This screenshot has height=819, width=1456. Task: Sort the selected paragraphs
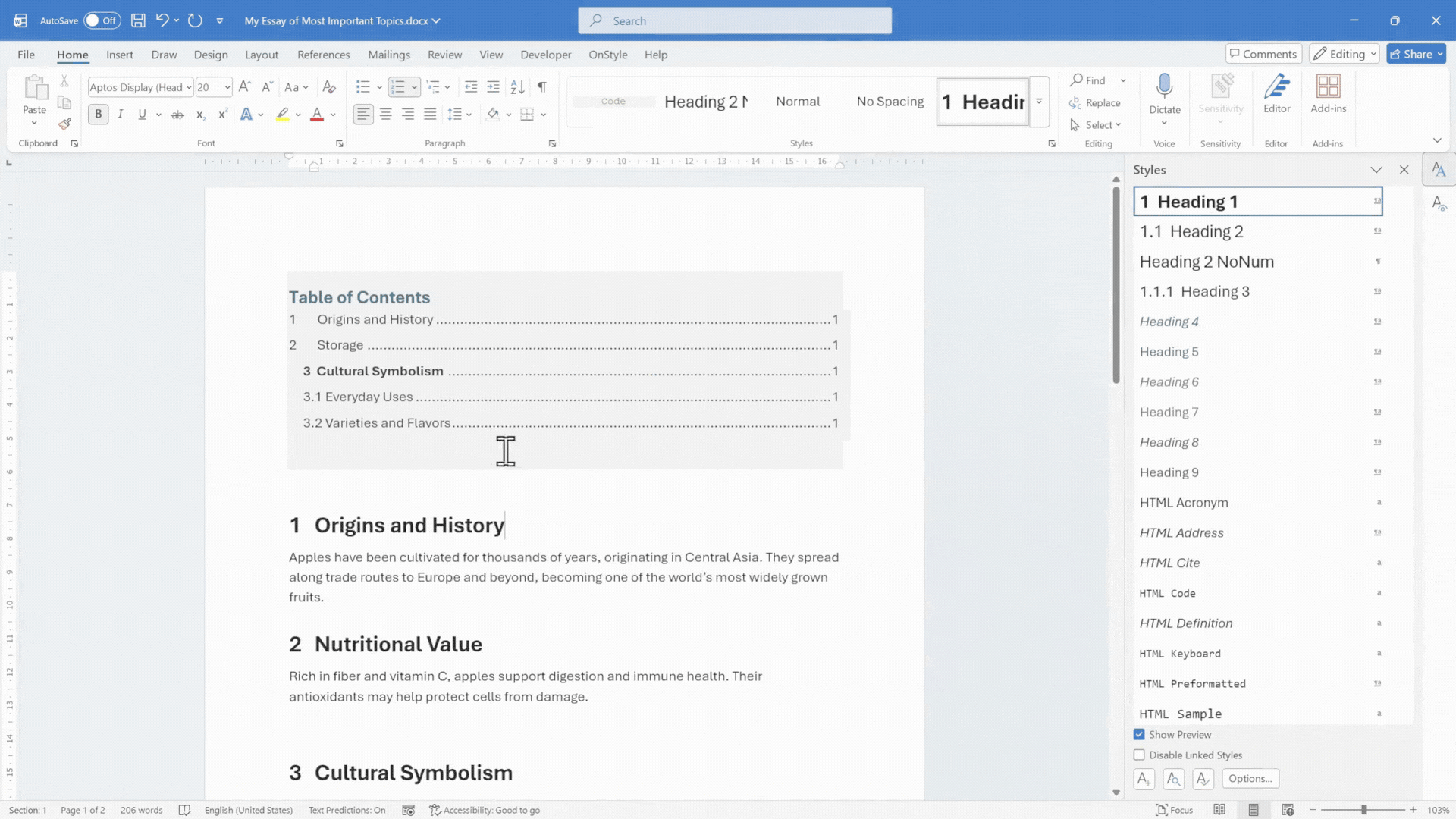pos(517,87)
